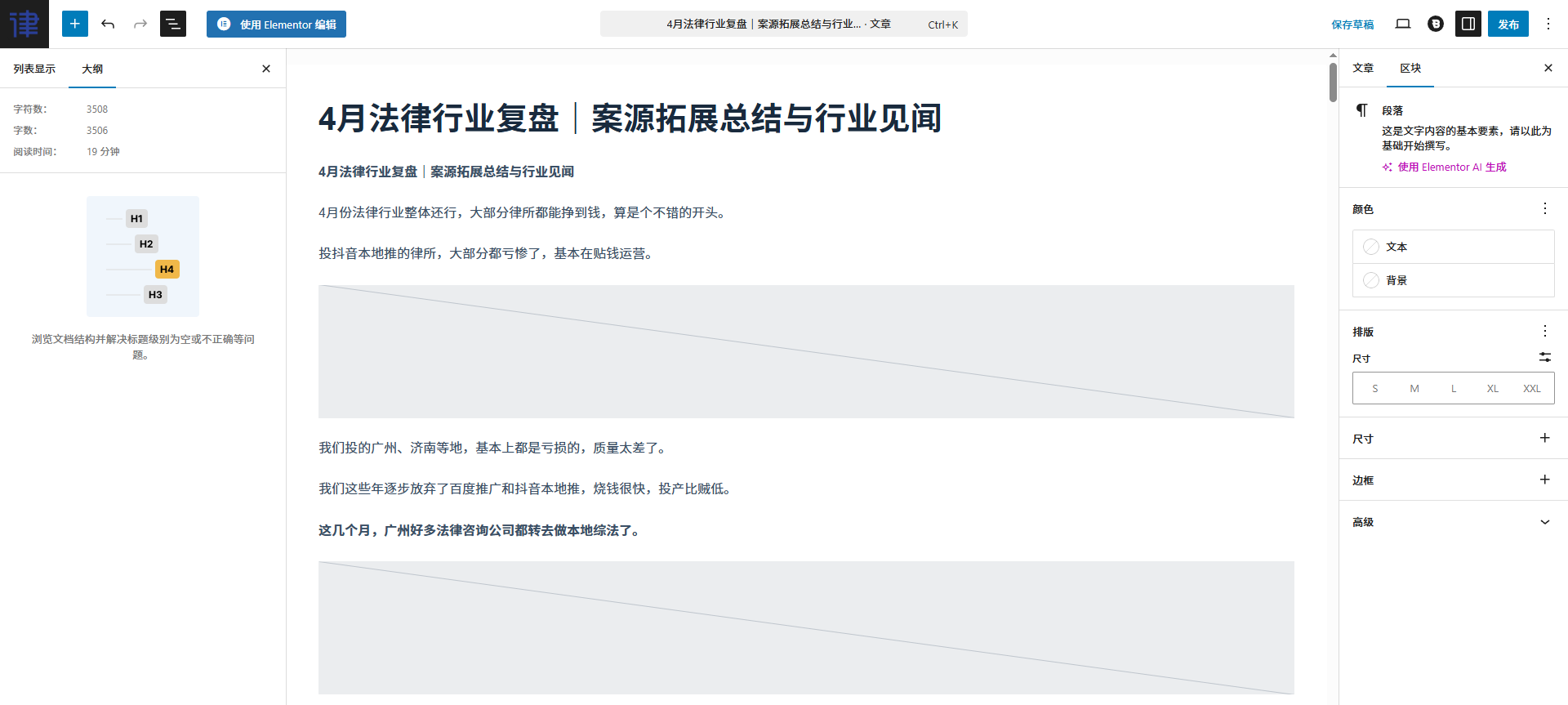Open the block inserter plus button
Image resolution: width=1568 pixels, height=705 pixels.
75,24
